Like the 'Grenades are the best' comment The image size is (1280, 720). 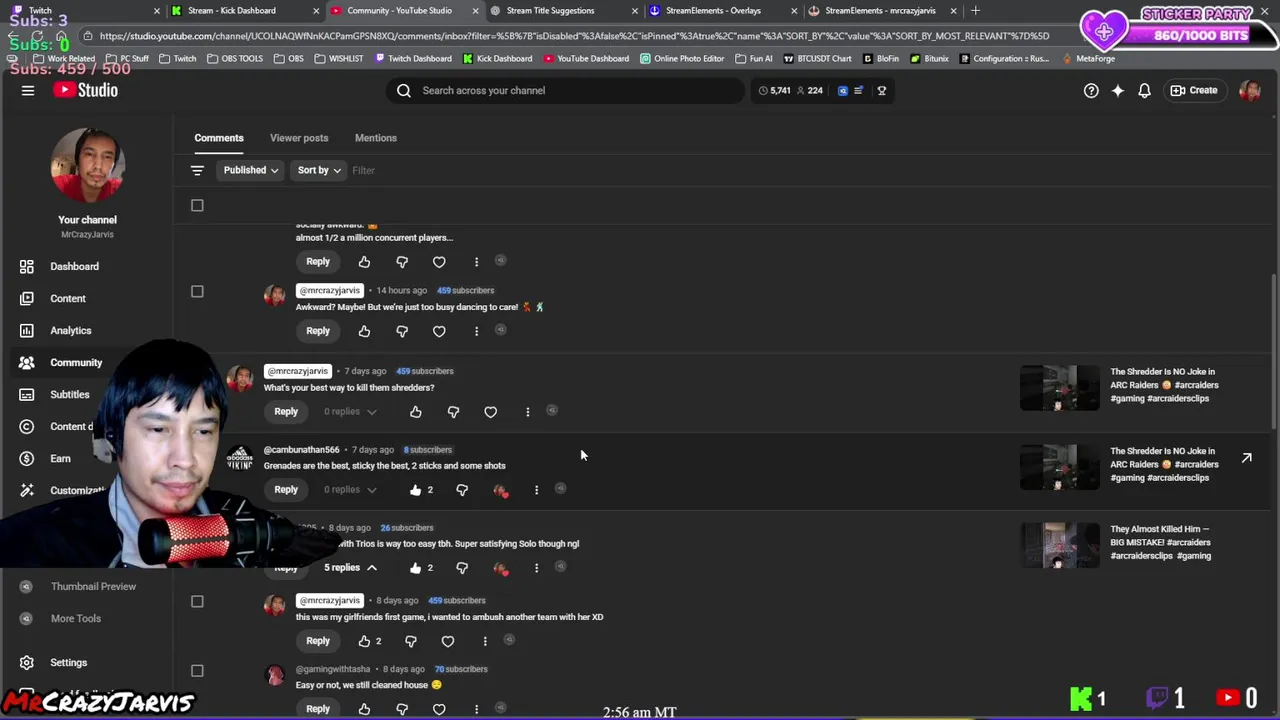(x=416, y=490)
